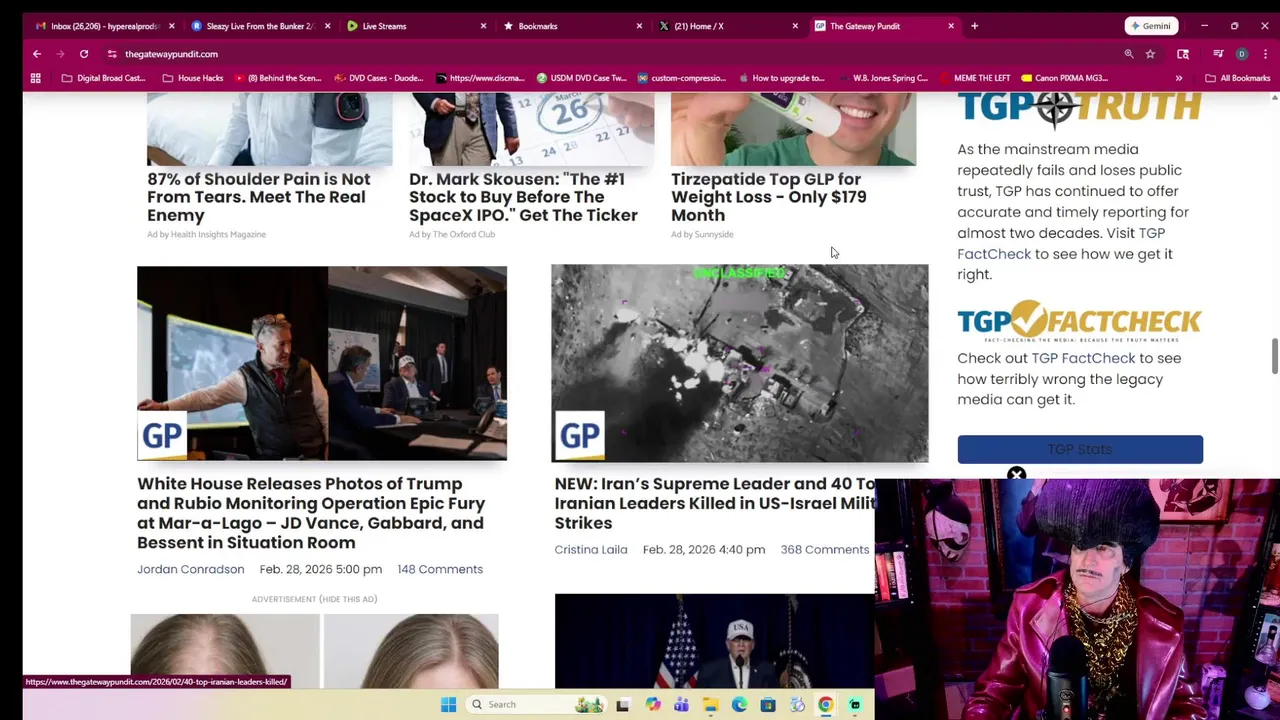Open White House Releases Photos article headline
The width and height of the screenshot is (1280, 720).
tap(311, 513)
